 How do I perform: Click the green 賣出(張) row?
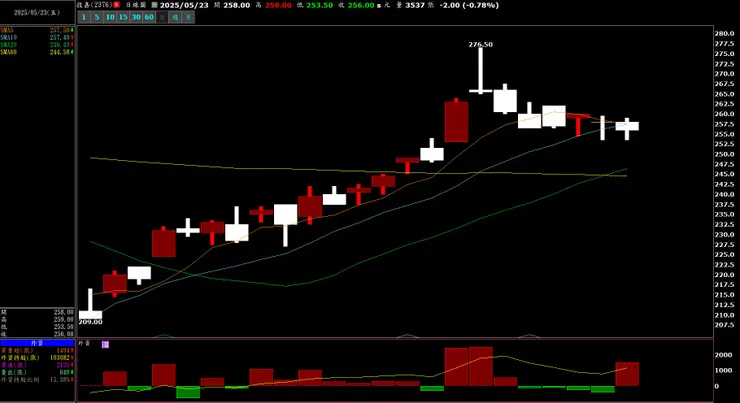point(37,372)
